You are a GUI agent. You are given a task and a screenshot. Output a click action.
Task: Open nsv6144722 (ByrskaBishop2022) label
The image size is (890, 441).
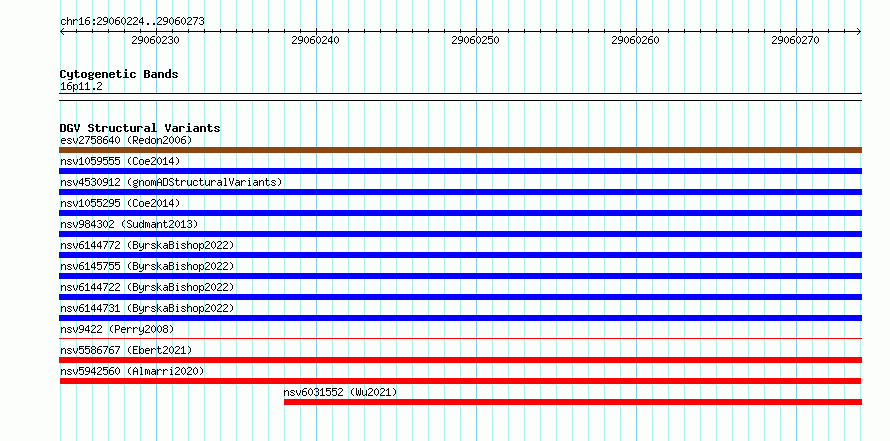tap(147, 287)
